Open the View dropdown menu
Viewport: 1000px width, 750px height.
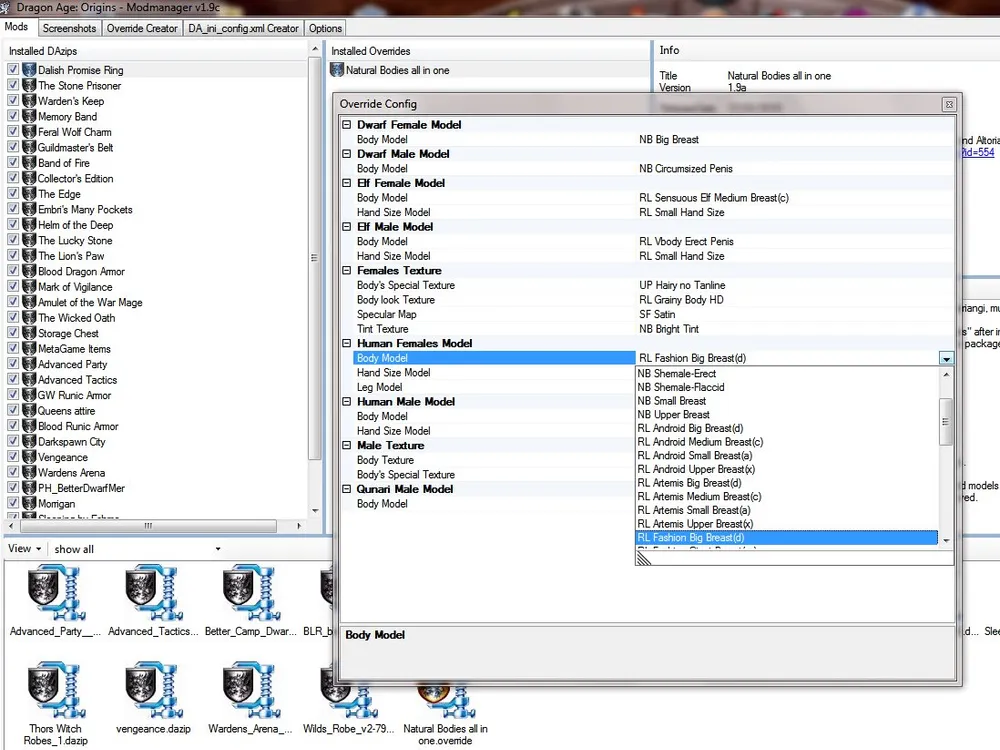point(25,549)
